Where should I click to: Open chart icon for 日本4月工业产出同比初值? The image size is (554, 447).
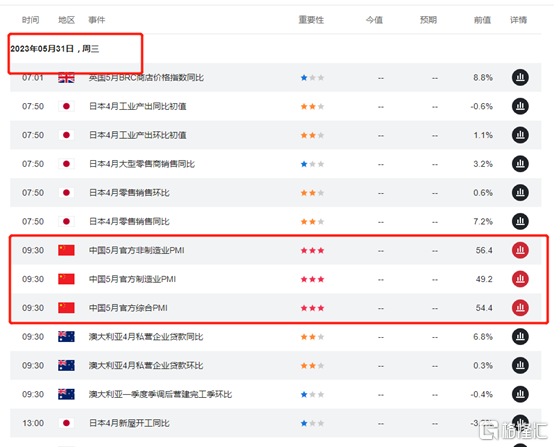coord(520,106)
